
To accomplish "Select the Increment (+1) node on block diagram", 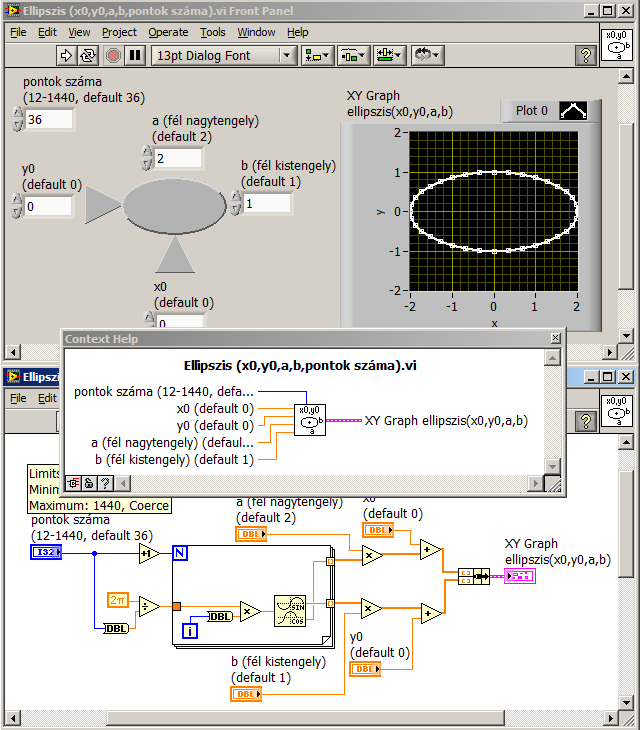I will (149, 554).
